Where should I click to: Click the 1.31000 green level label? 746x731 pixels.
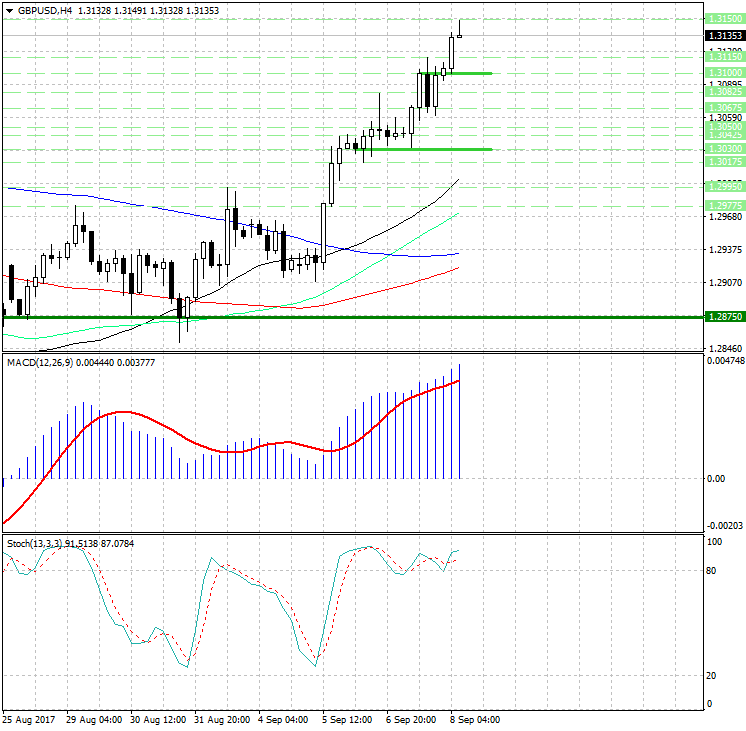click(725, 73)
